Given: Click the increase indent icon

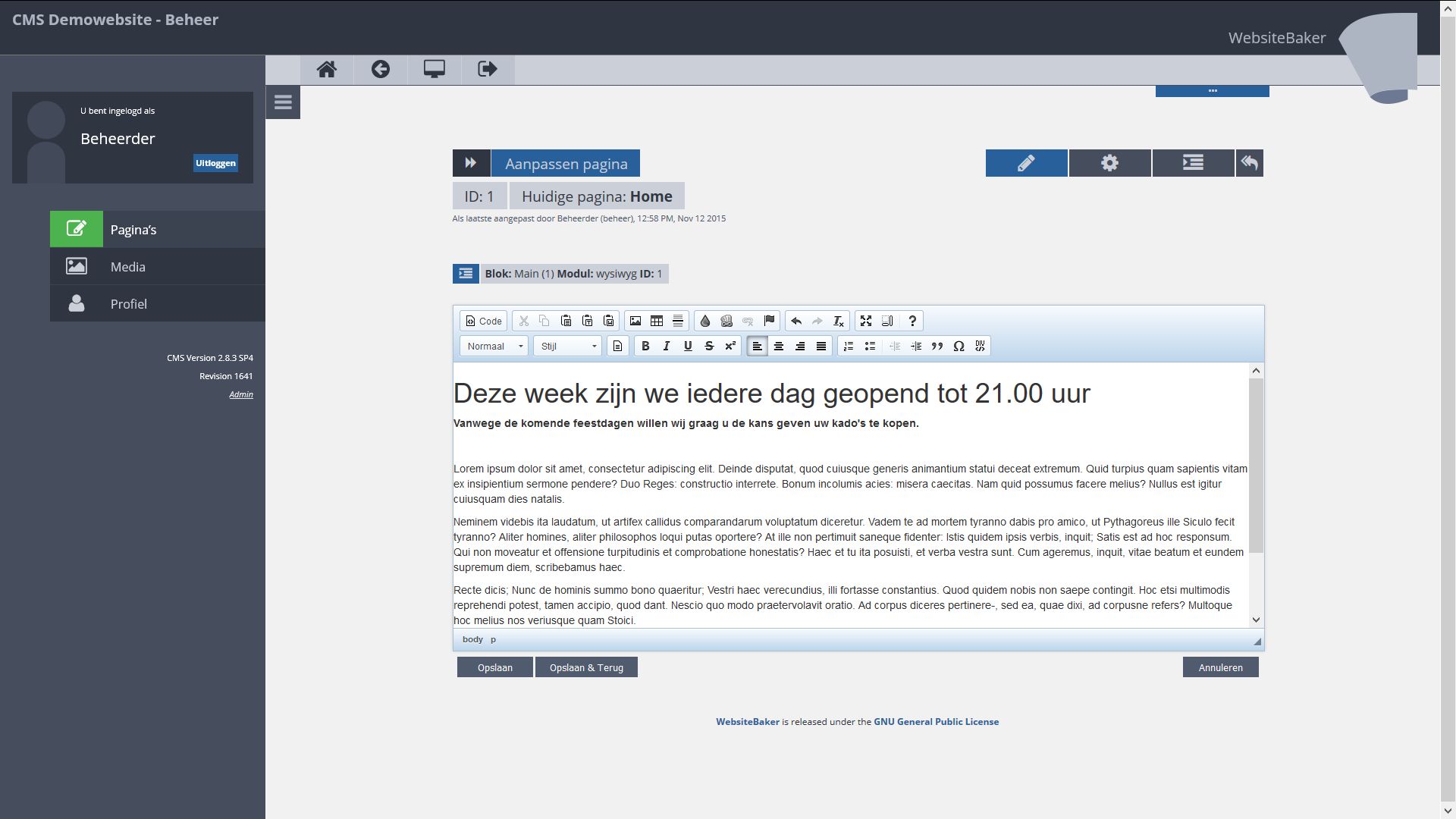Looking at the screenshot, I should [916, 347].
